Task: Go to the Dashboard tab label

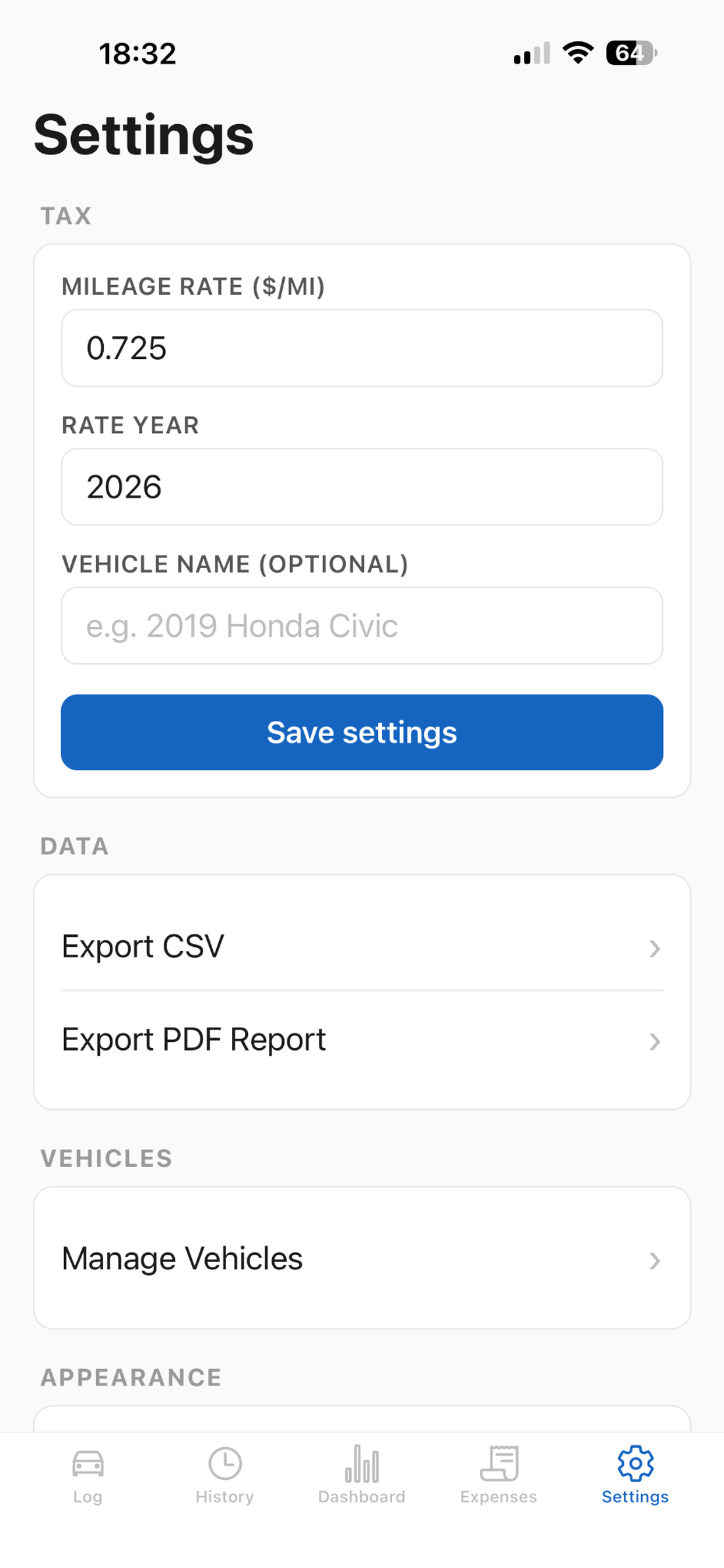Action: pos(362,1497)
